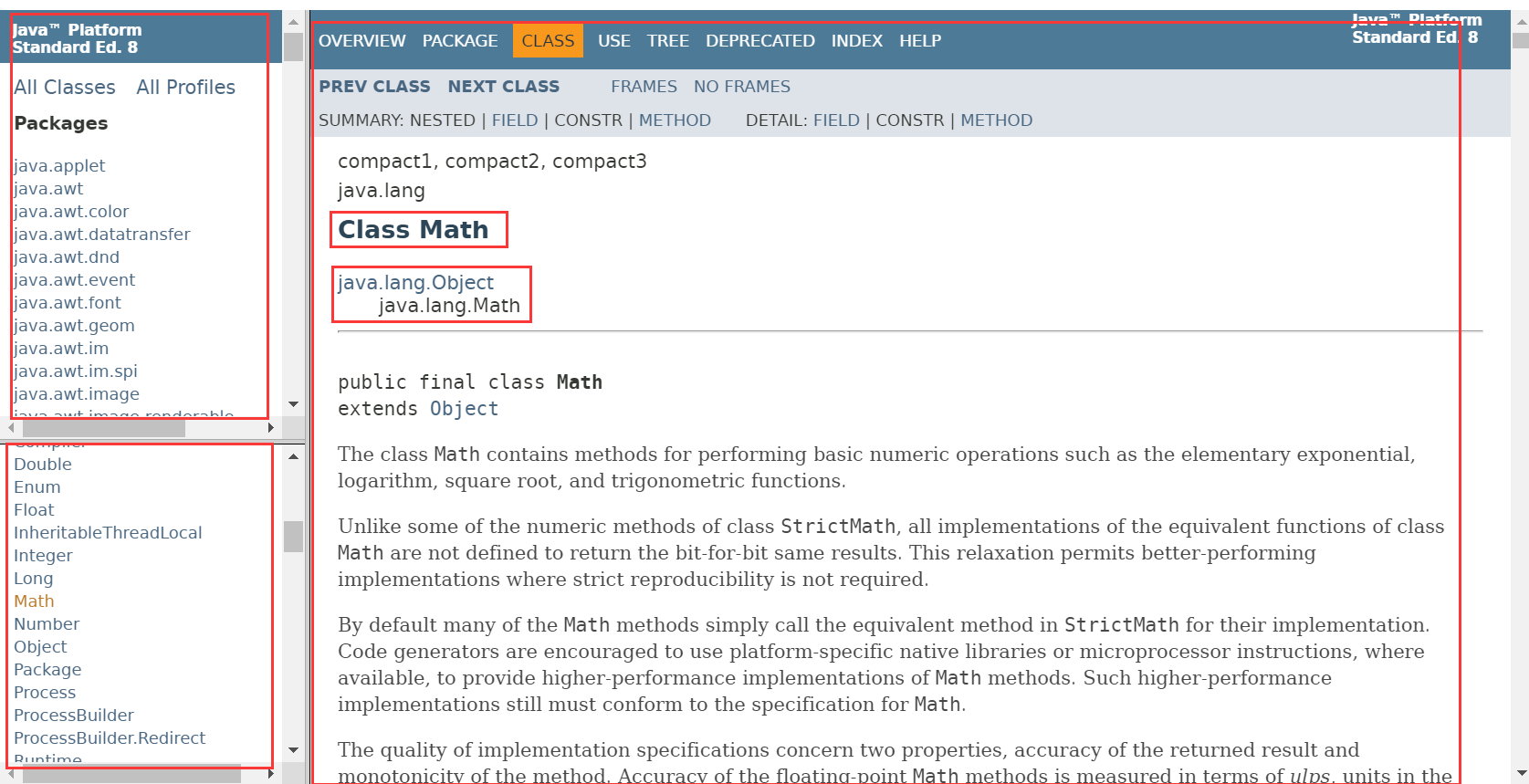Open the OVERVIEW navigation item

[x=361, y=41]
